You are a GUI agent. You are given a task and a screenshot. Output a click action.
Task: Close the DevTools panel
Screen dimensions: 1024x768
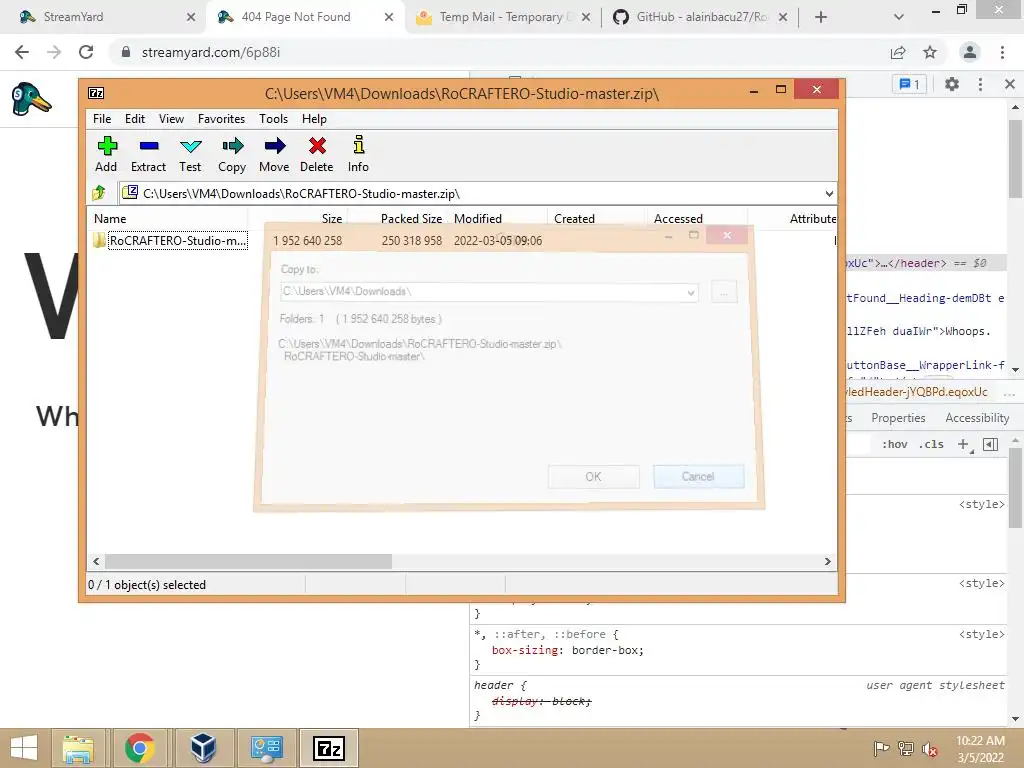click(x=1010, y=84)
